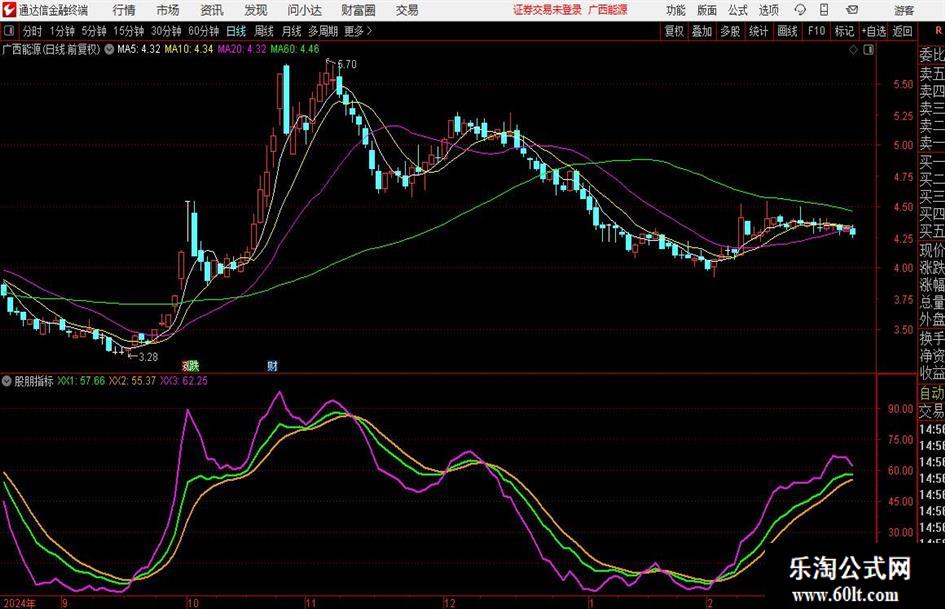Click the 游客 guest account label

pyautogui.click(x=904, y=10)
